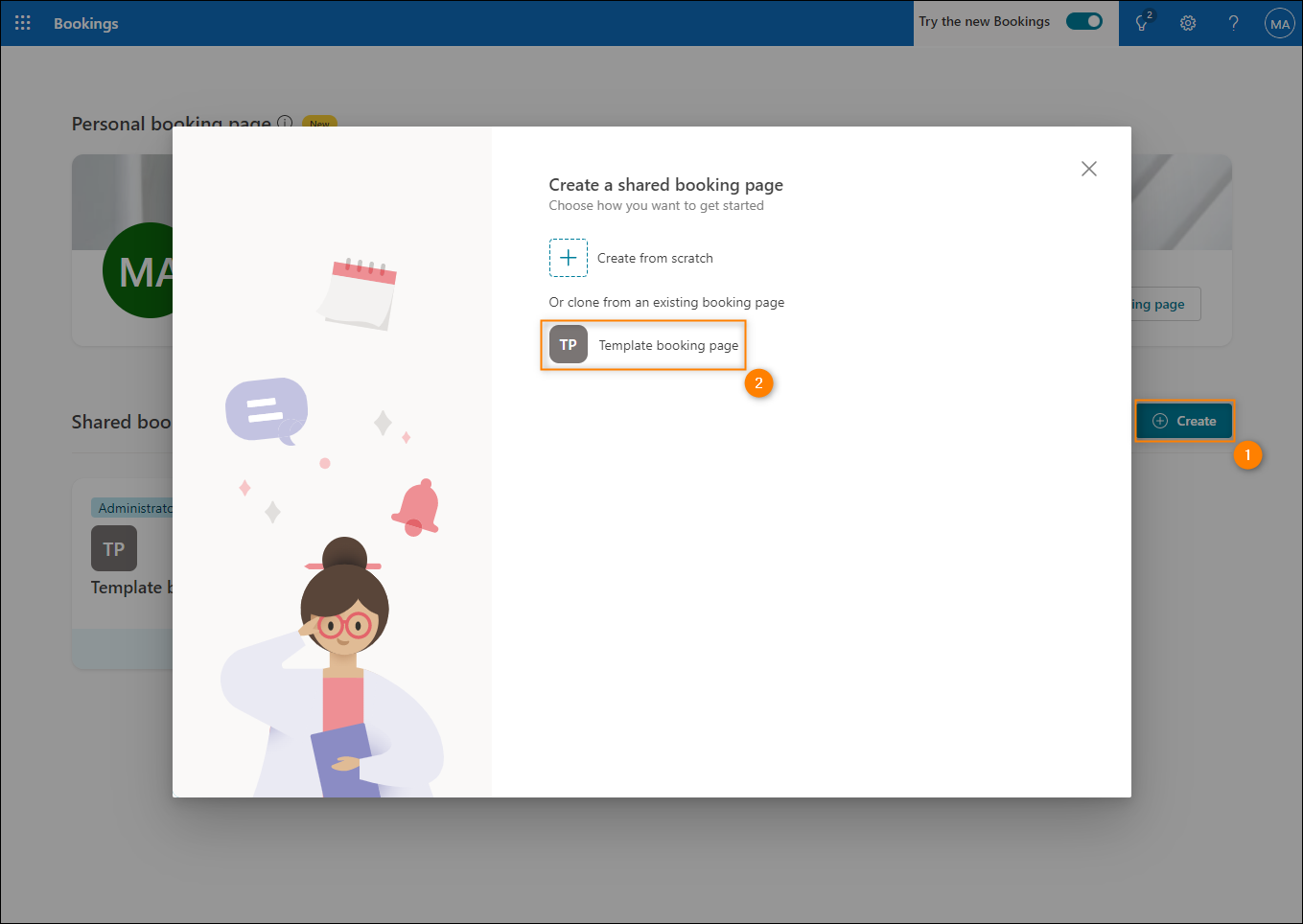This screenshot has height=924, width=1303.
Task: Click the TP template avatar in dialog
Action: (x=569, y=345)
